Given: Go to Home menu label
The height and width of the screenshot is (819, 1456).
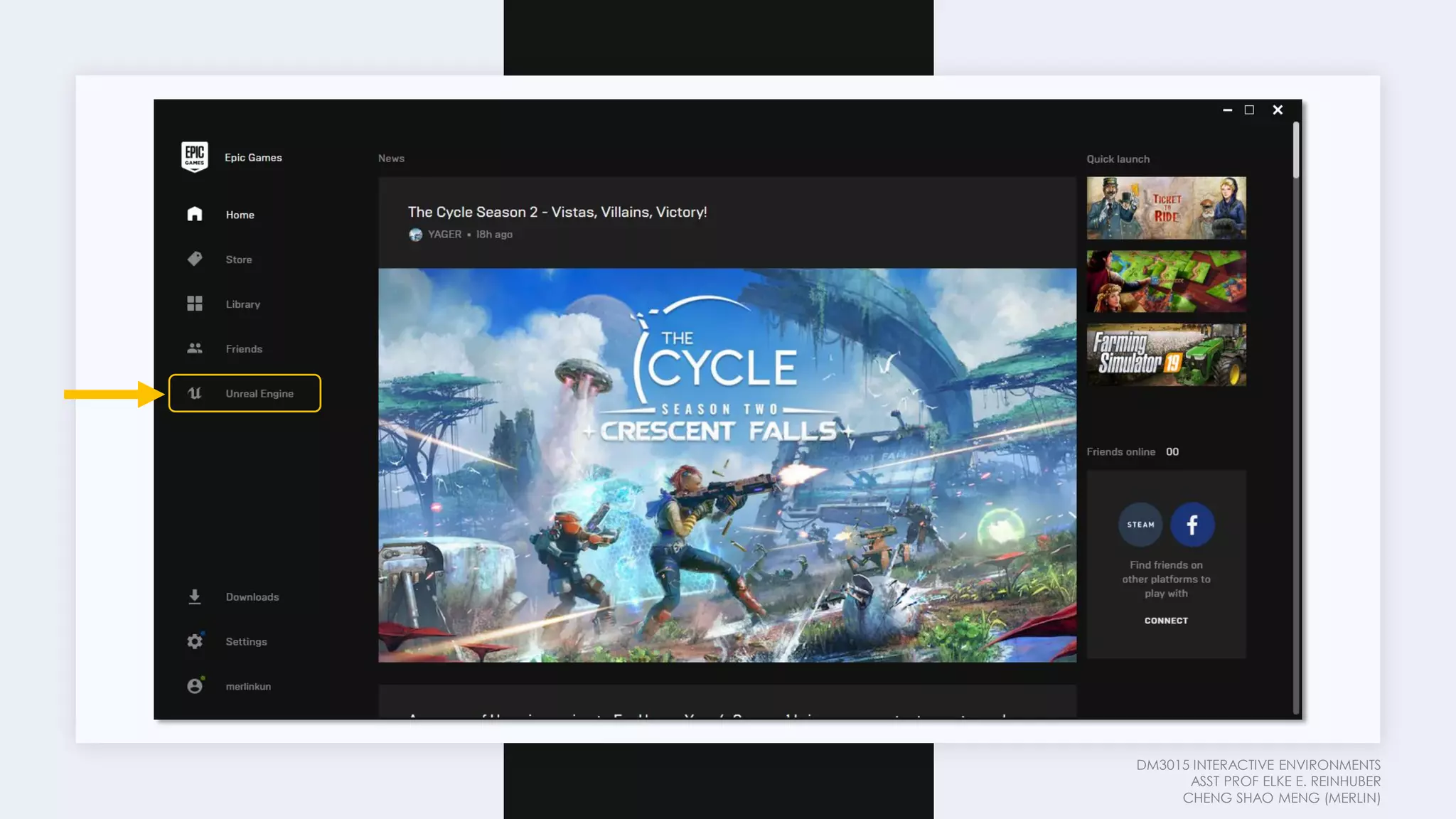Looking at the screenshot, I should point(240,215).
